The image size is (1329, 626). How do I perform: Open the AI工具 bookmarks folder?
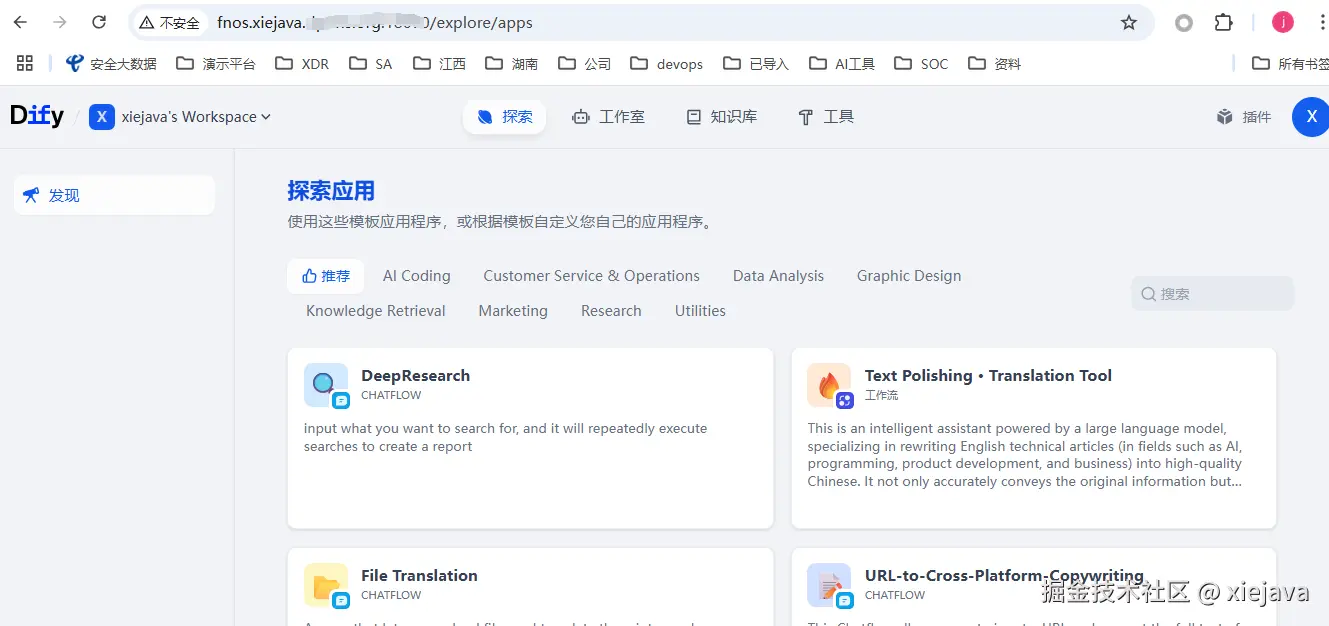point(842,63)
